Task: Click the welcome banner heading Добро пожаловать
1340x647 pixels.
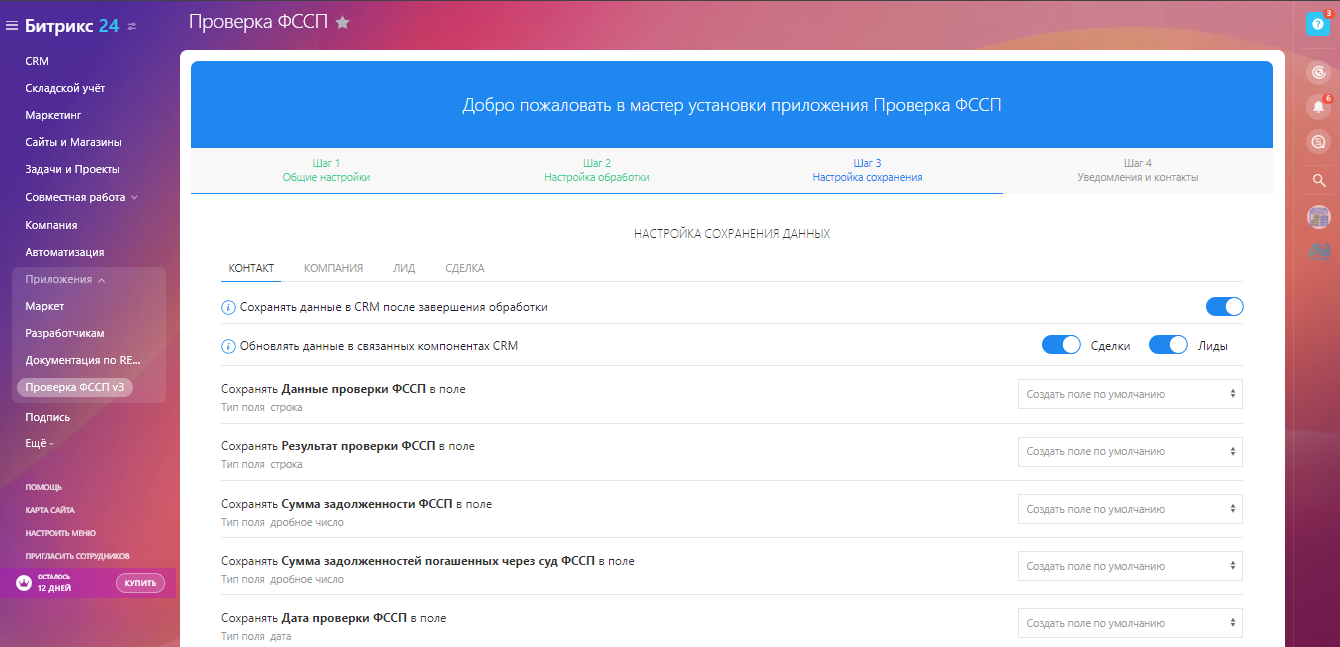Action: point(732,105)
